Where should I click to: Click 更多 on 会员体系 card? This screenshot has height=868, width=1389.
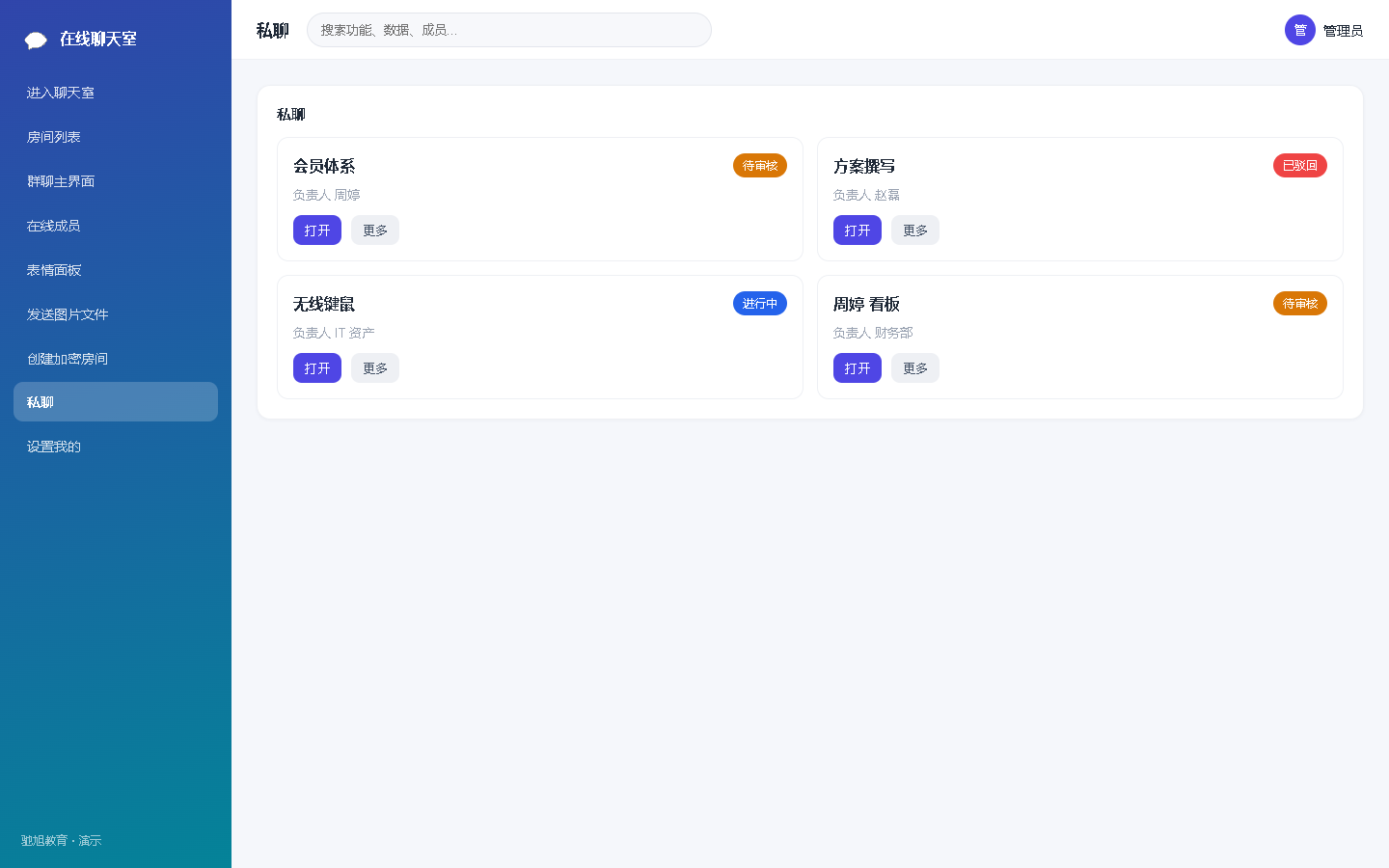click(x=375, y=231)
